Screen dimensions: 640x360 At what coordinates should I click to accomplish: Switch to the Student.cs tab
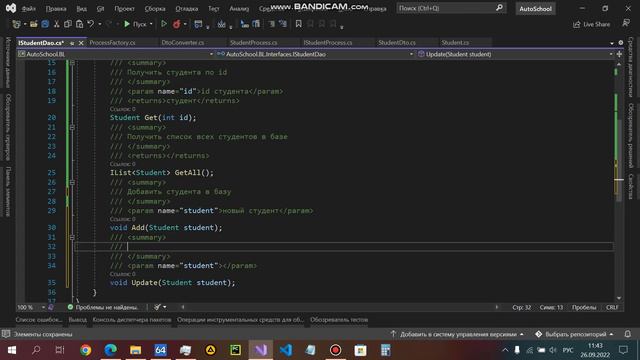point(455,42)
